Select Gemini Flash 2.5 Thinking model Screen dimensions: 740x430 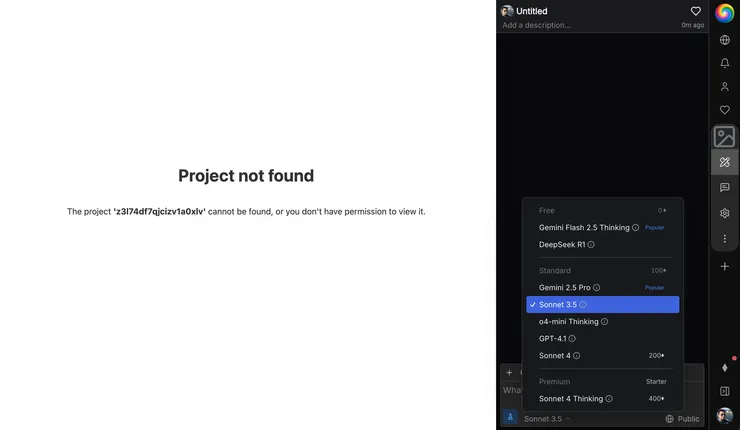click(603, 228)
